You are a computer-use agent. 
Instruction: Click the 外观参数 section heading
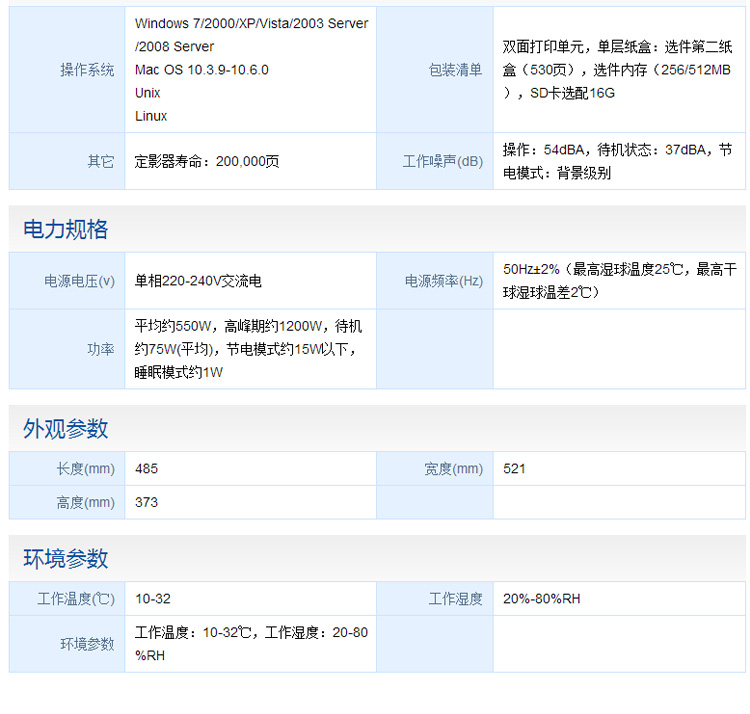point(66,429)
